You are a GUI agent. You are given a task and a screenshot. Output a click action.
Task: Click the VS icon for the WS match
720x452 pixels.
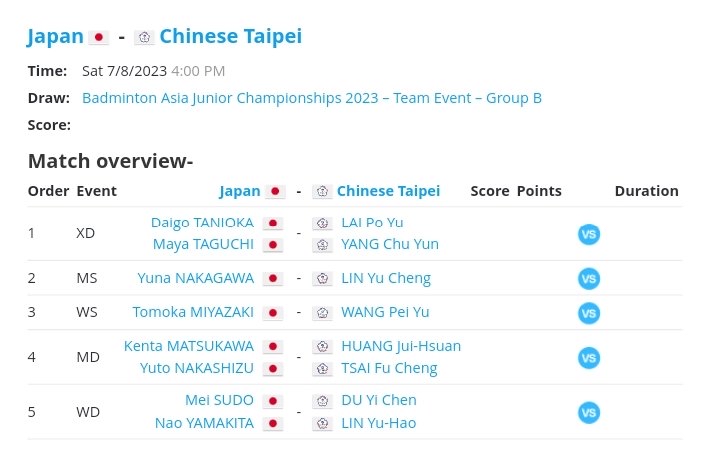coord(589,313)
